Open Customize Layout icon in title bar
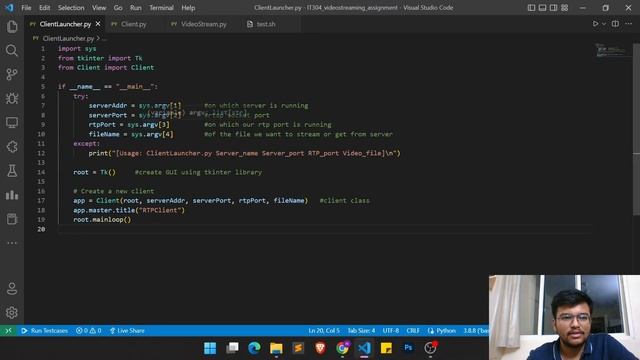The height and width of the screenshot is (360, 640). coord(564,8)
